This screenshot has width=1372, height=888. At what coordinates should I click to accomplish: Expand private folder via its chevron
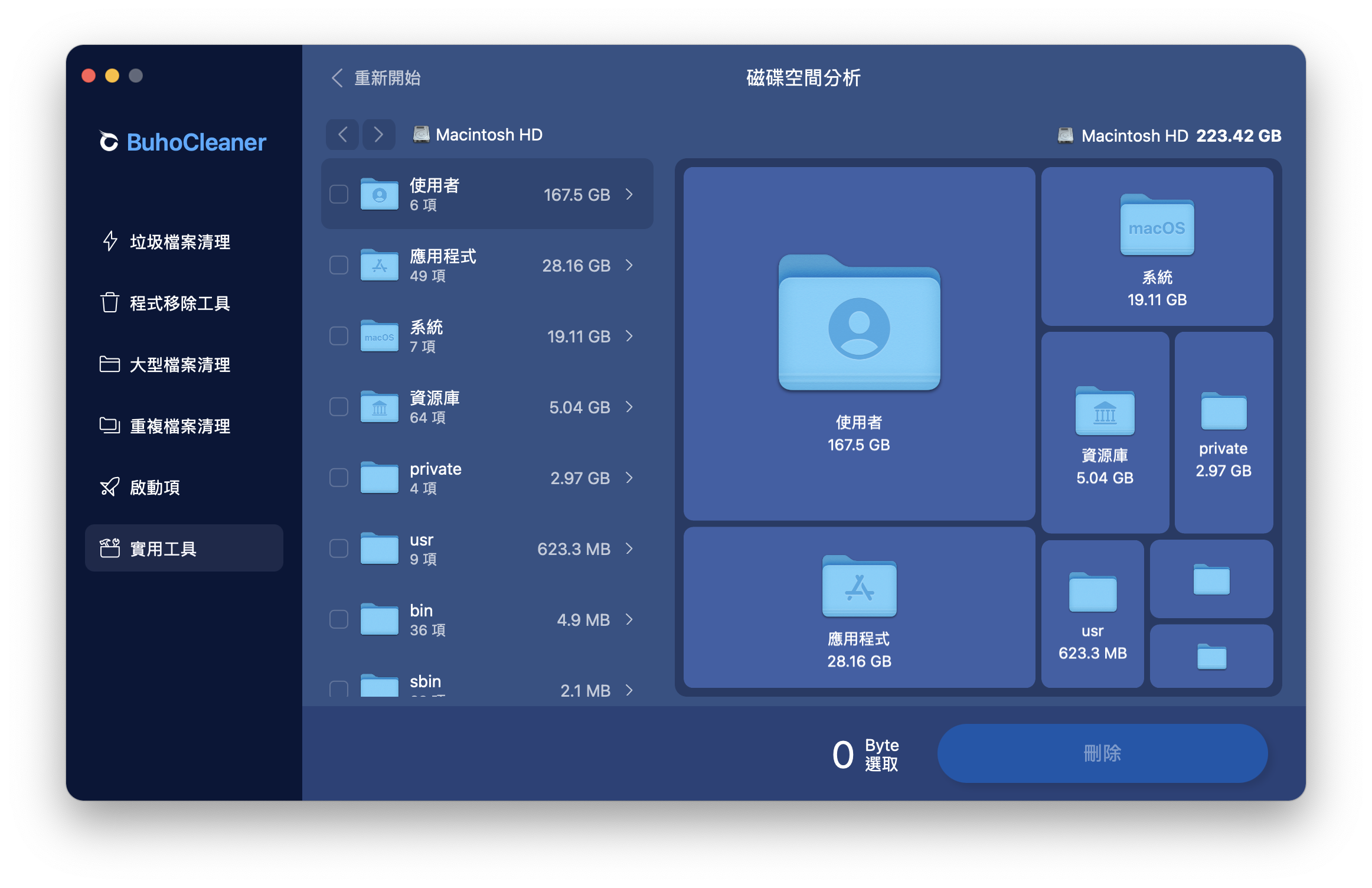[x=629, y=478]
